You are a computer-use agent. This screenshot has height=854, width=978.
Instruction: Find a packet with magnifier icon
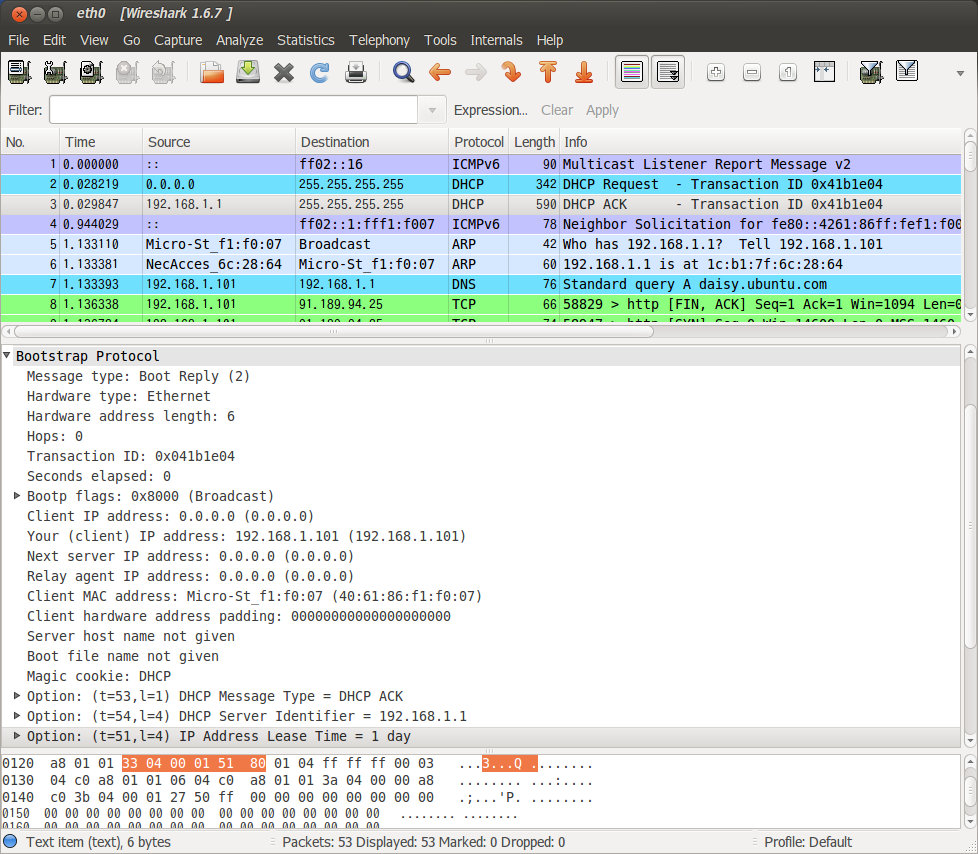404,72
